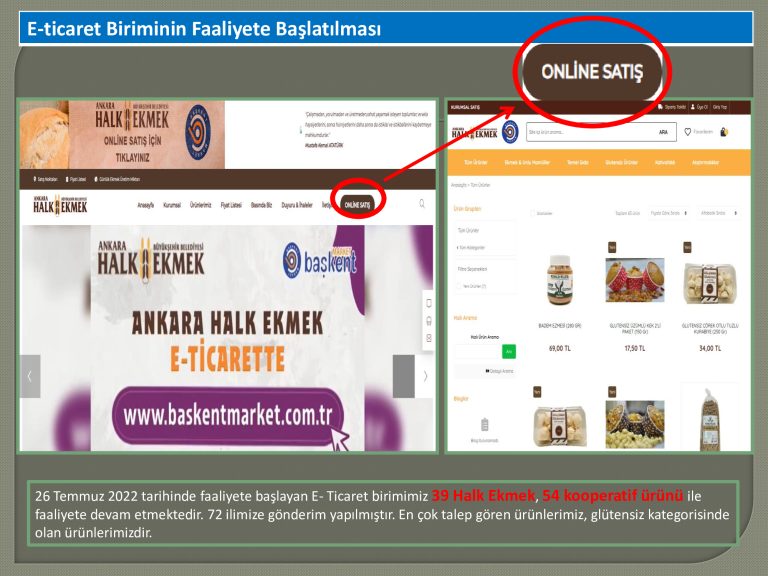Select the Atıştırmalıklar category tab
768x576 pixels.
[x=705, y=162]
